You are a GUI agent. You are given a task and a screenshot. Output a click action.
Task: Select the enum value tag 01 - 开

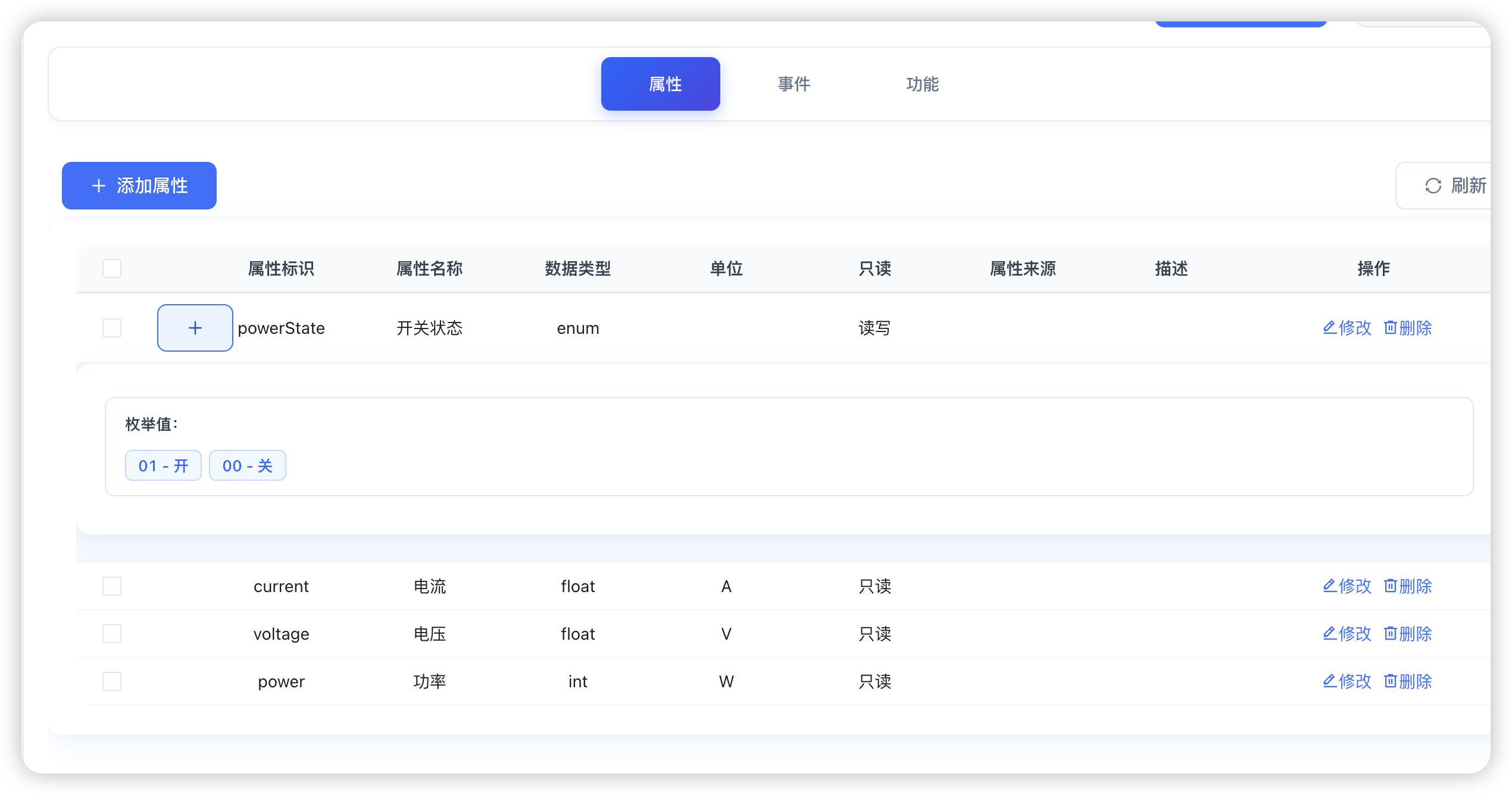(163, 465)
